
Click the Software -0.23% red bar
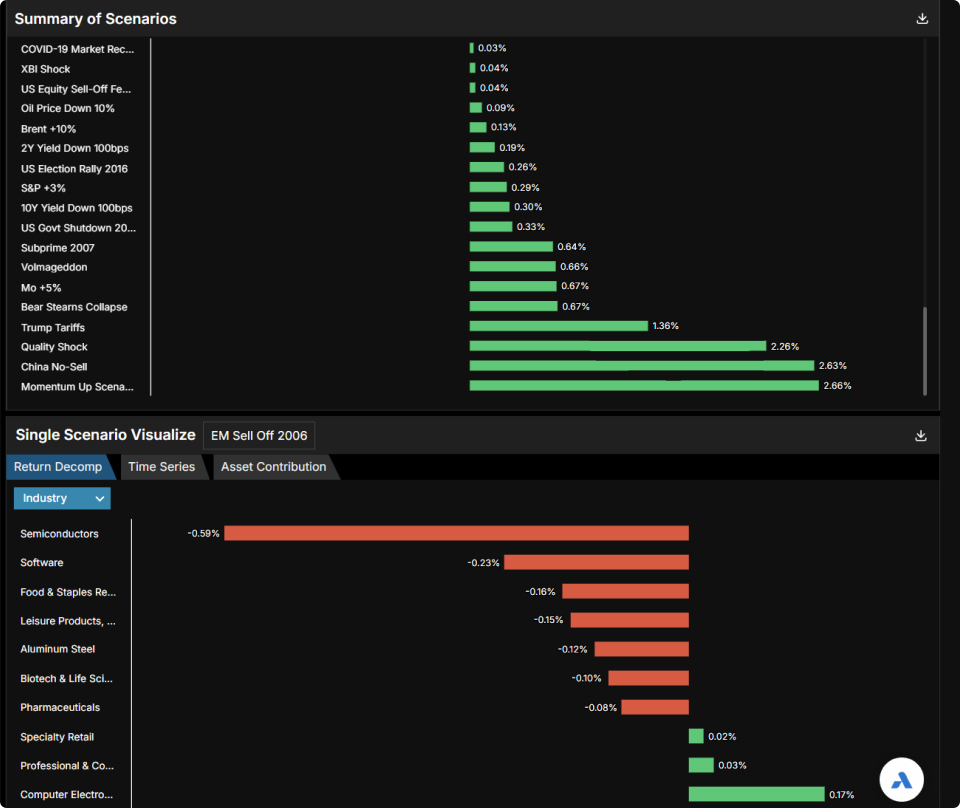tap(596, 562)
